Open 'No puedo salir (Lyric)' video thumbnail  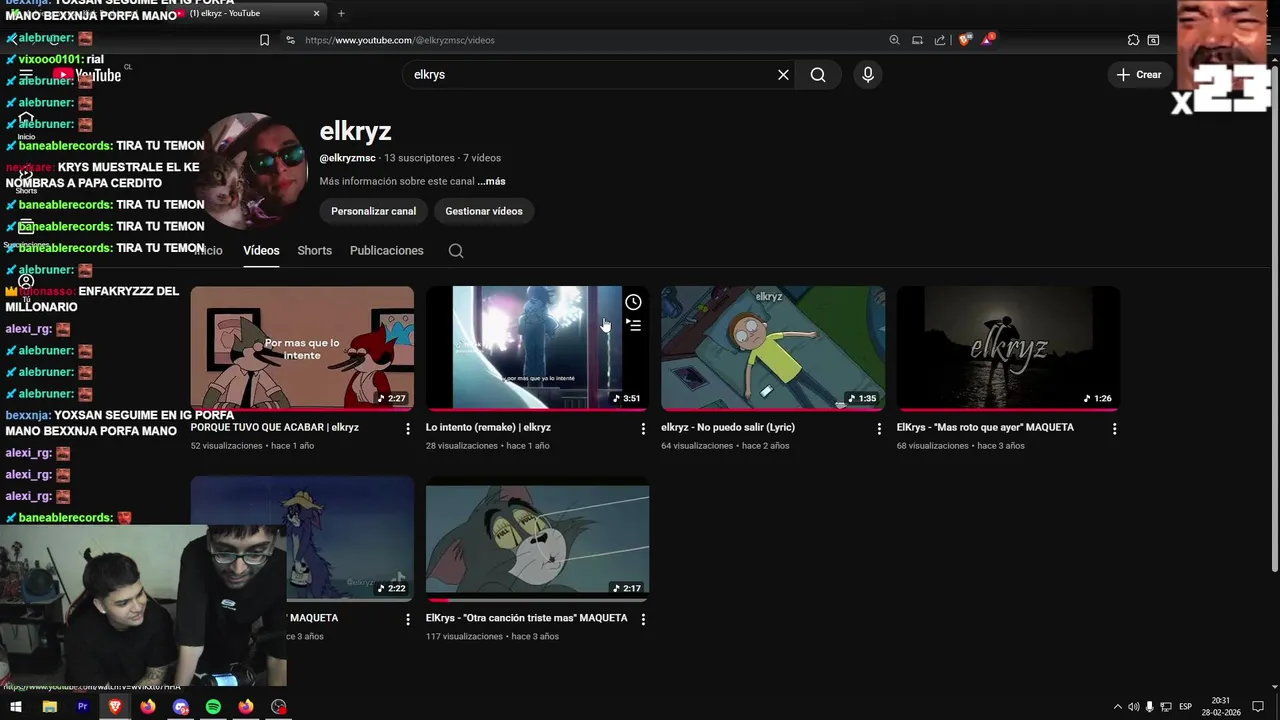(773, 348)
